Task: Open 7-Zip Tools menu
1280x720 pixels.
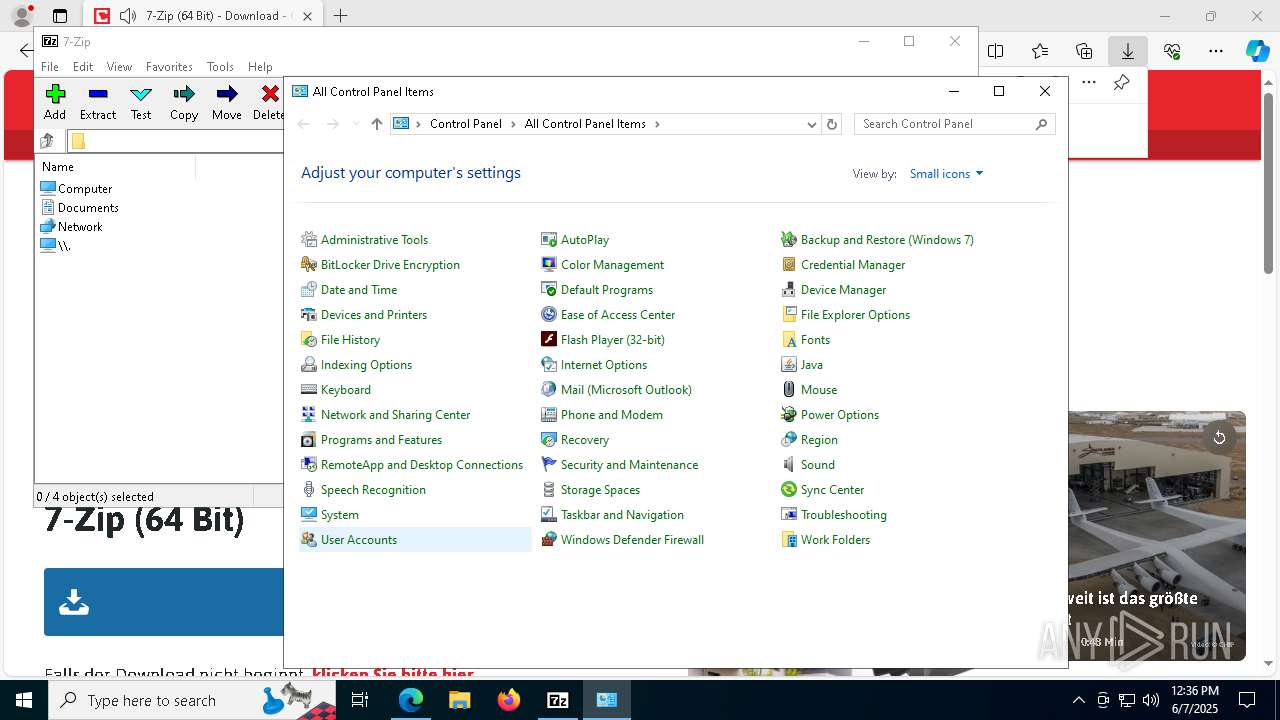Action: click(x=220, y=67)
